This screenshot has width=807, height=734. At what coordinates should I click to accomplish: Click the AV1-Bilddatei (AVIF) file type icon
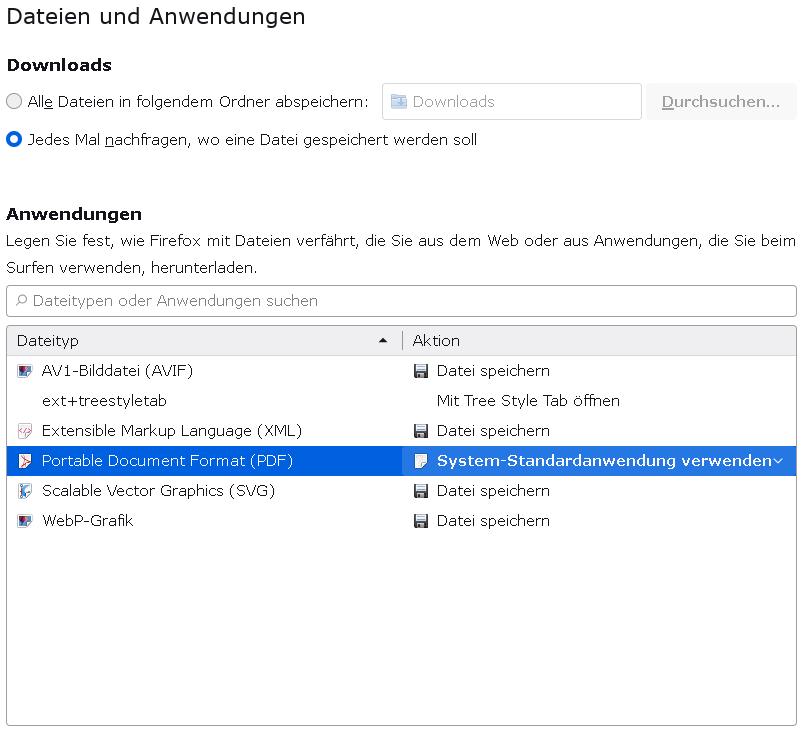point(25,371)
